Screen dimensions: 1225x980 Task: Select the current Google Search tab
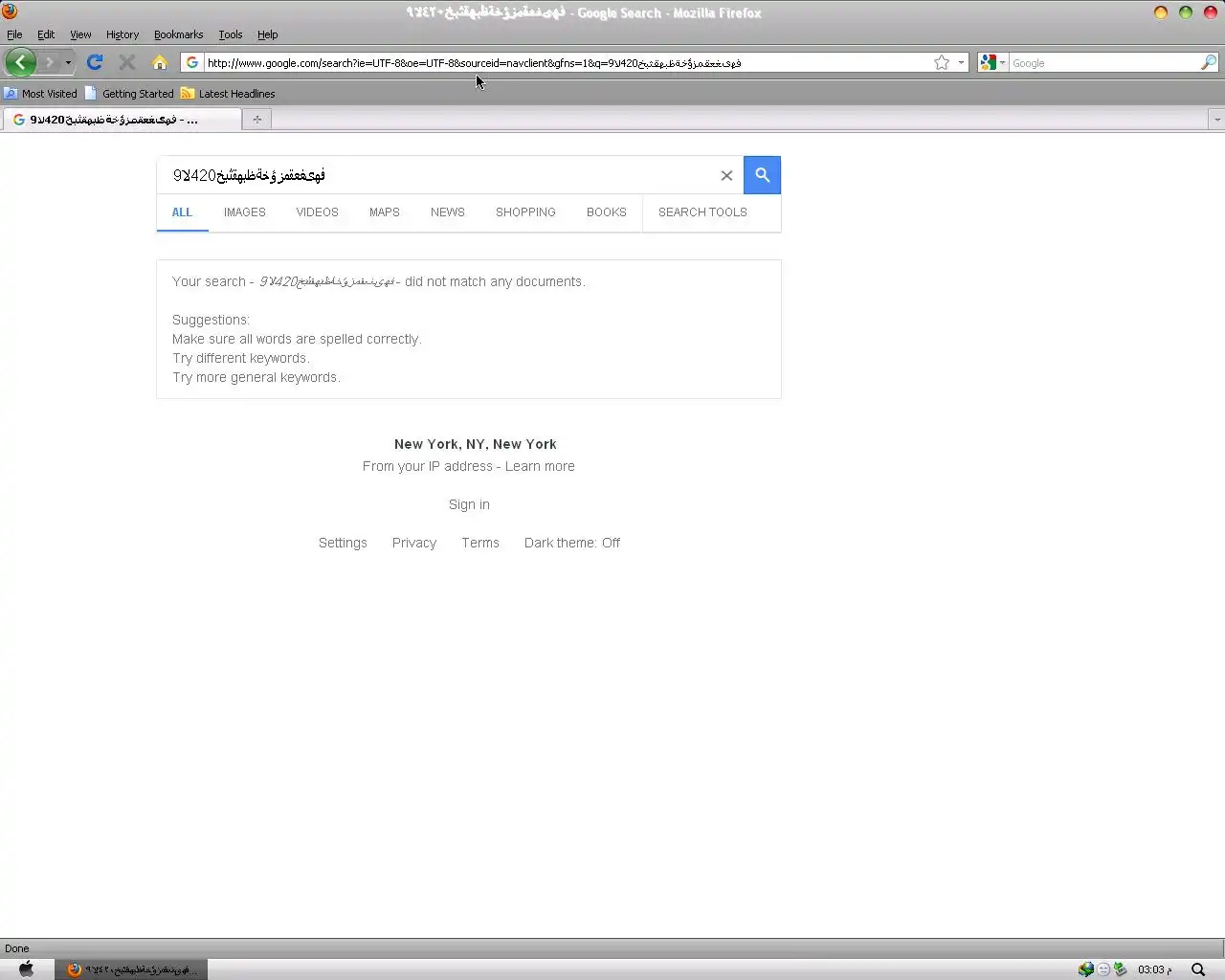click(122, 120)
